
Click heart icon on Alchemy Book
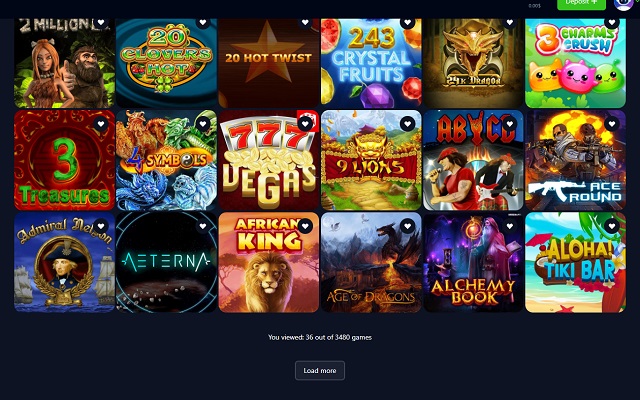coord(510,226)
